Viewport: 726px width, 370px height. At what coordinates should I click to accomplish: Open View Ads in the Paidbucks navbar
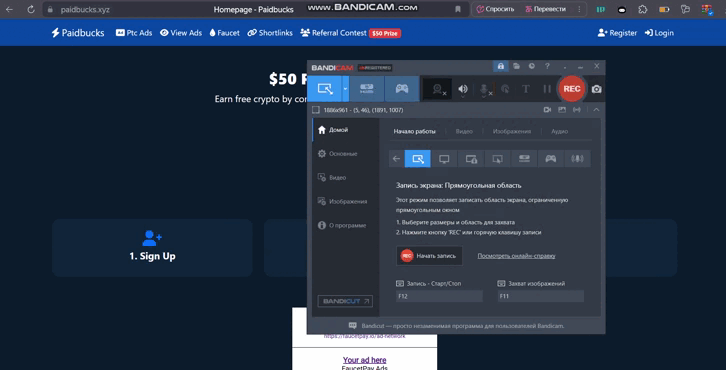pyautogui.click(x=181, y=33)
